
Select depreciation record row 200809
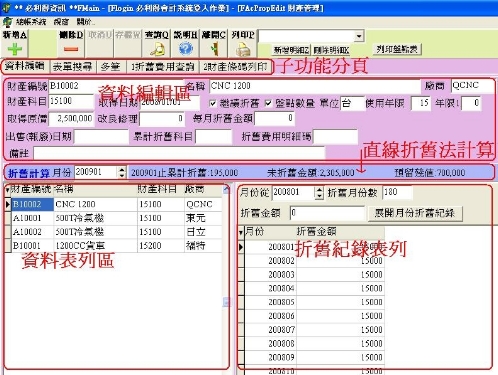pyautogui.click(x=311, y=357)
